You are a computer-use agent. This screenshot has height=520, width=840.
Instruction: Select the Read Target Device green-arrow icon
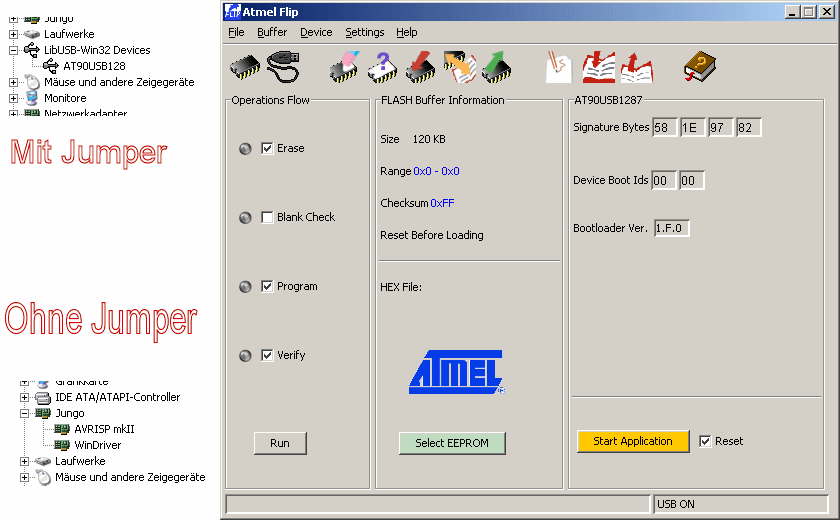click(x=496, y=67)
